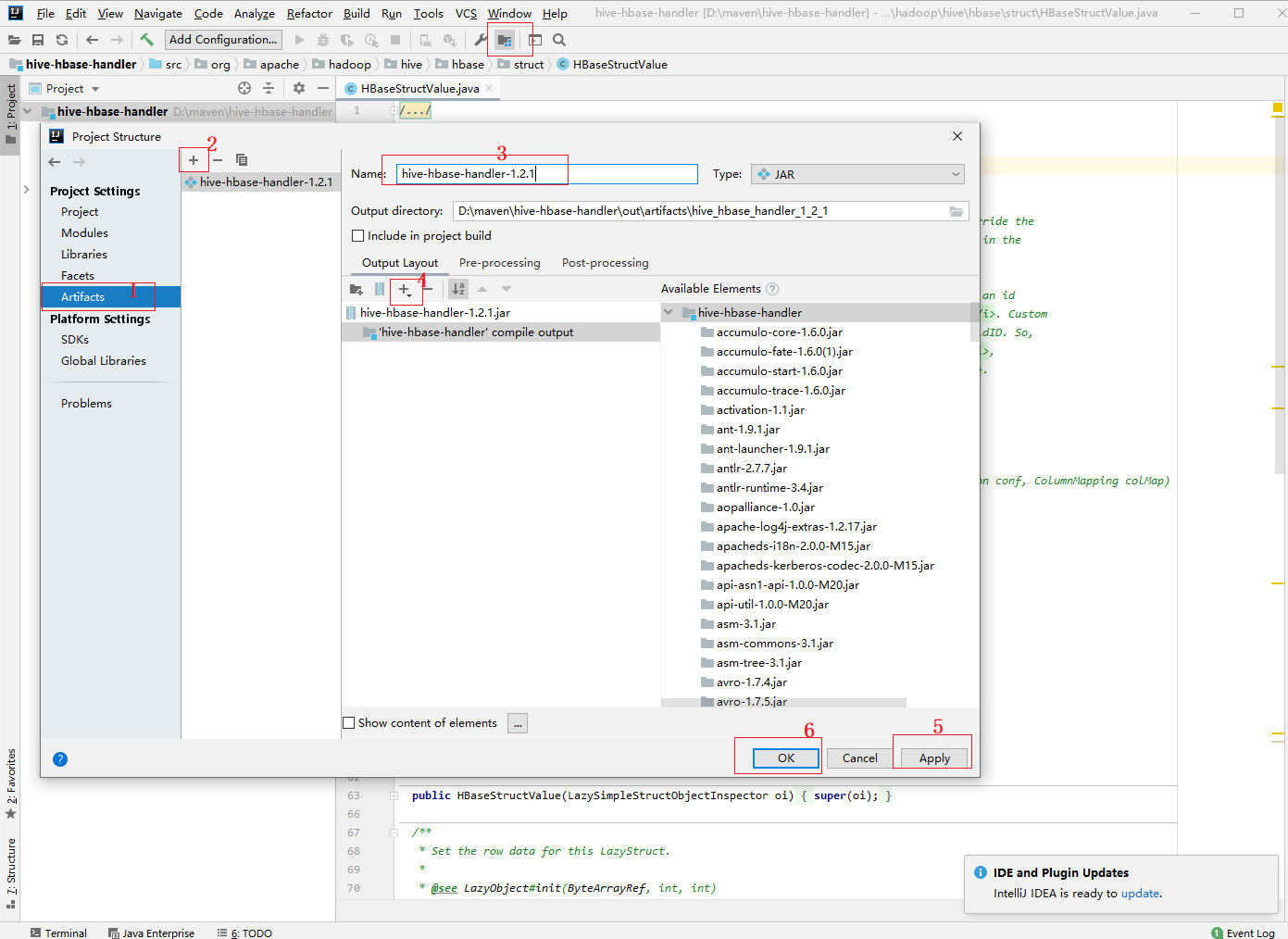Click the blue help icon at dialog bottom
The width and height of the screenshot is (1288, 939).
point(60,759)
